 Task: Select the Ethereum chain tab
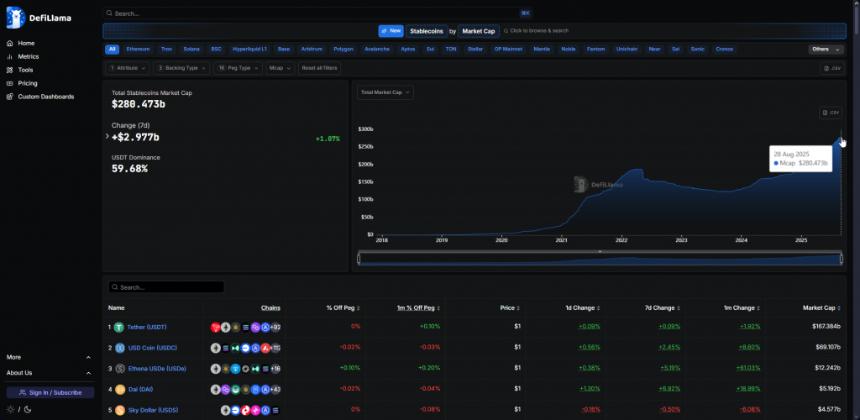pyautogui.click(x=138, y=49)
